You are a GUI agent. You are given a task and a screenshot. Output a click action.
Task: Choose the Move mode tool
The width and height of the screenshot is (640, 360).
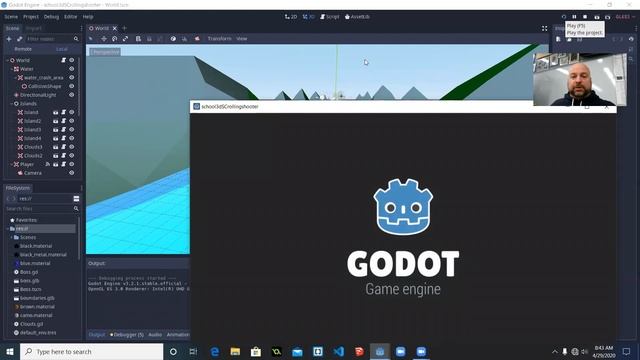coord(104,39)
